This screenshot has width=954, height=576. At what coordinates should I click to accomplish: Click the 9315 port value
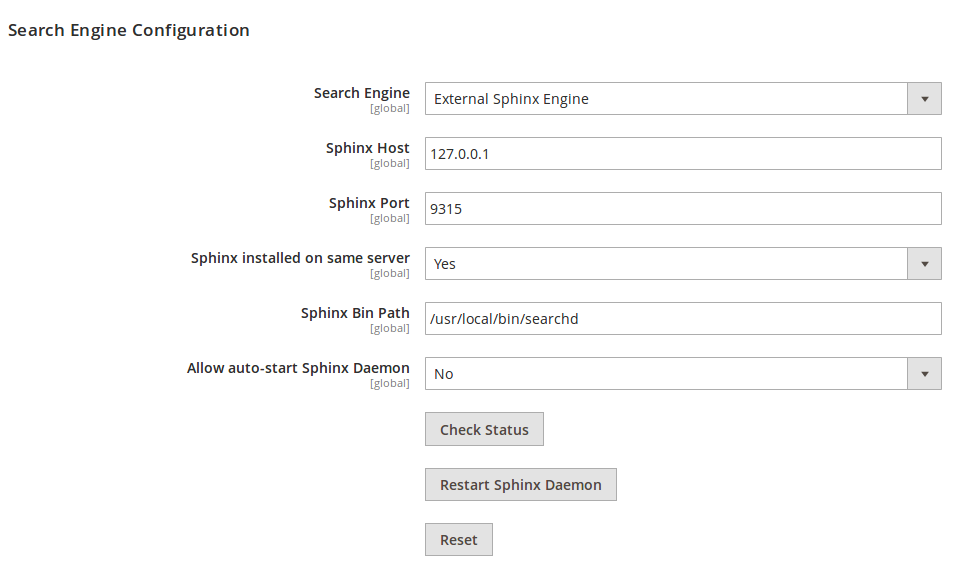click(447, 208)
